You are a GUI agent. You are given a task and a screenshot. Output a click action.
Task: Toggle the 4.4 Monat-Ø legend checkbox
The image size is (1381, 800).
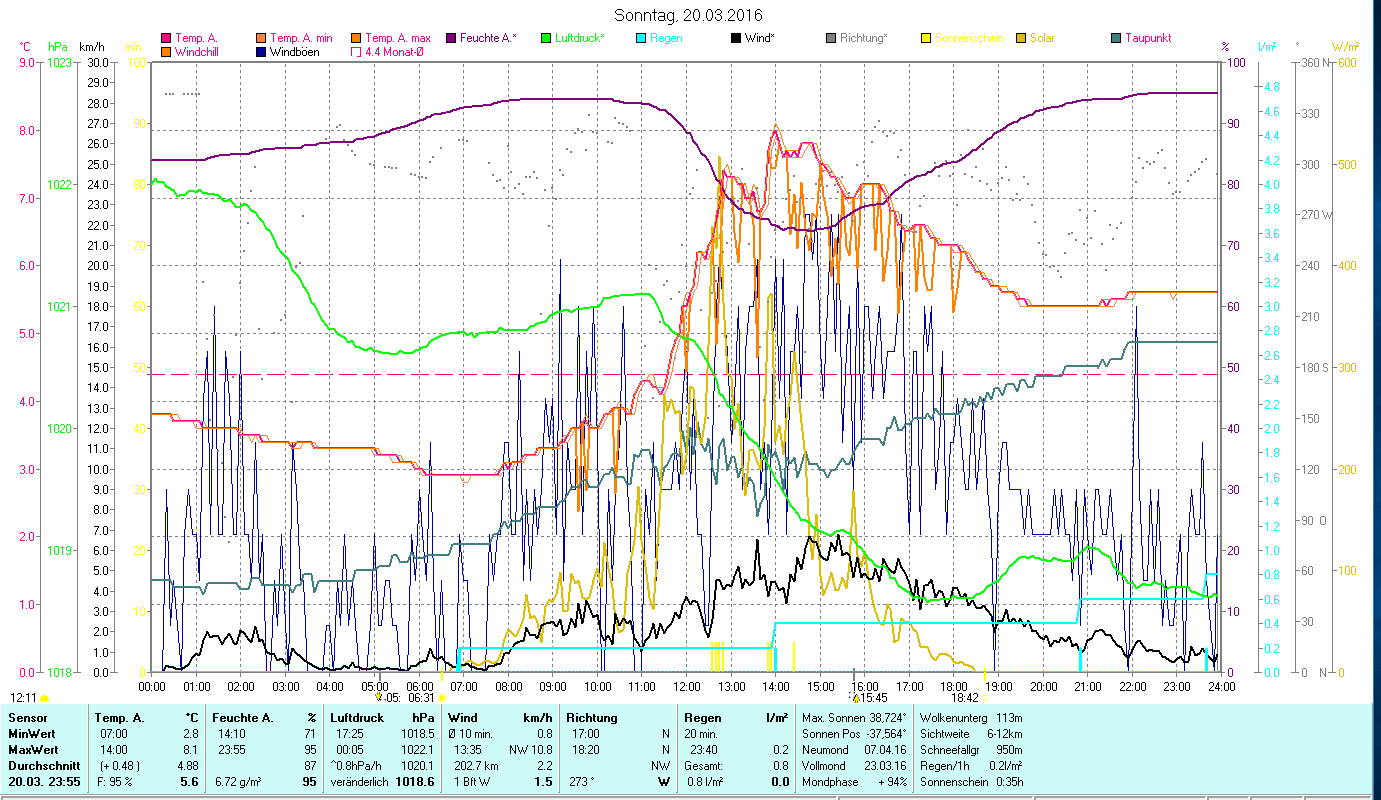(x=356, y=52)
